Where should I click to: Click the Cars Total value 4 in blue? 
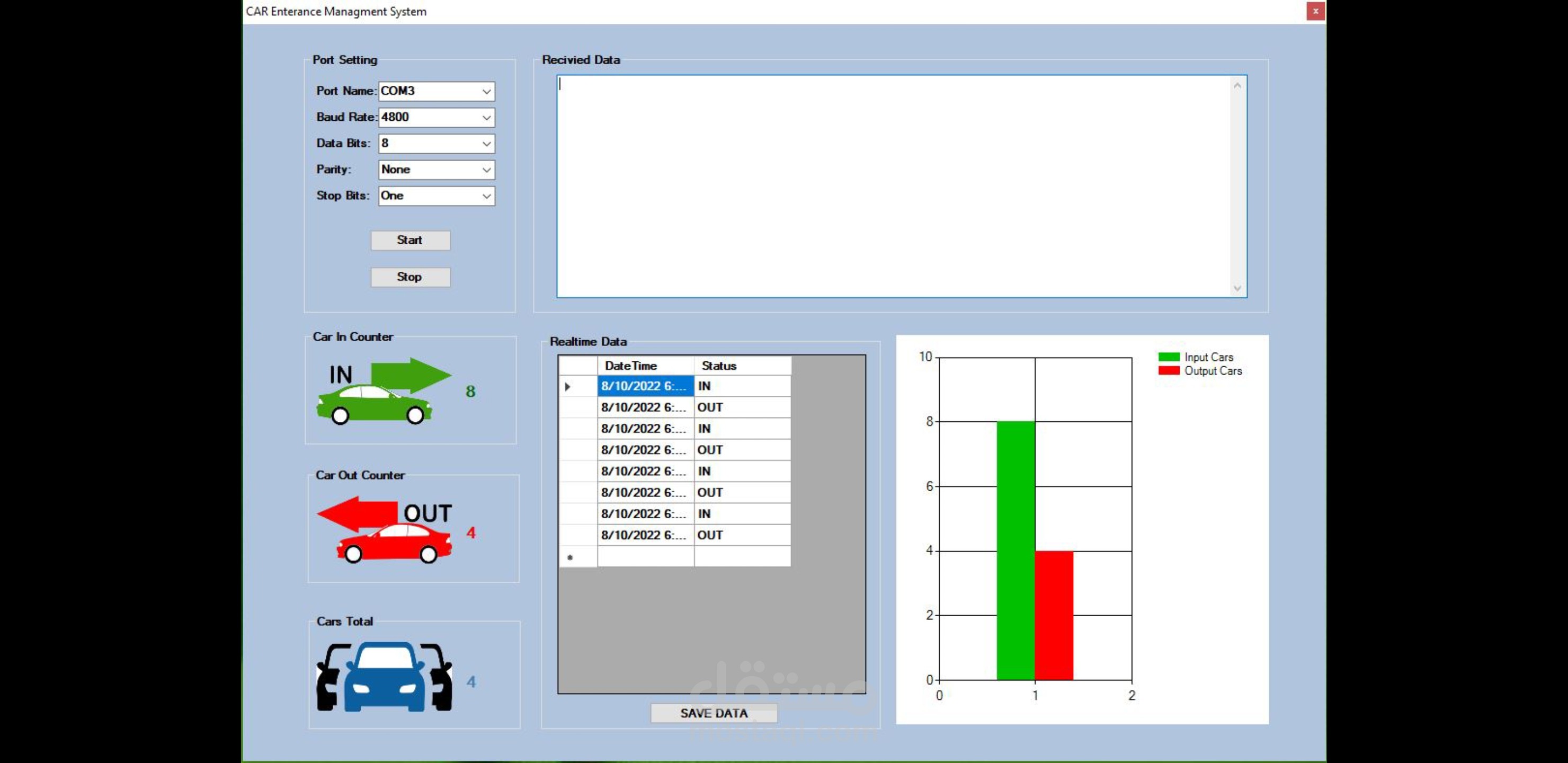point(471,682)
